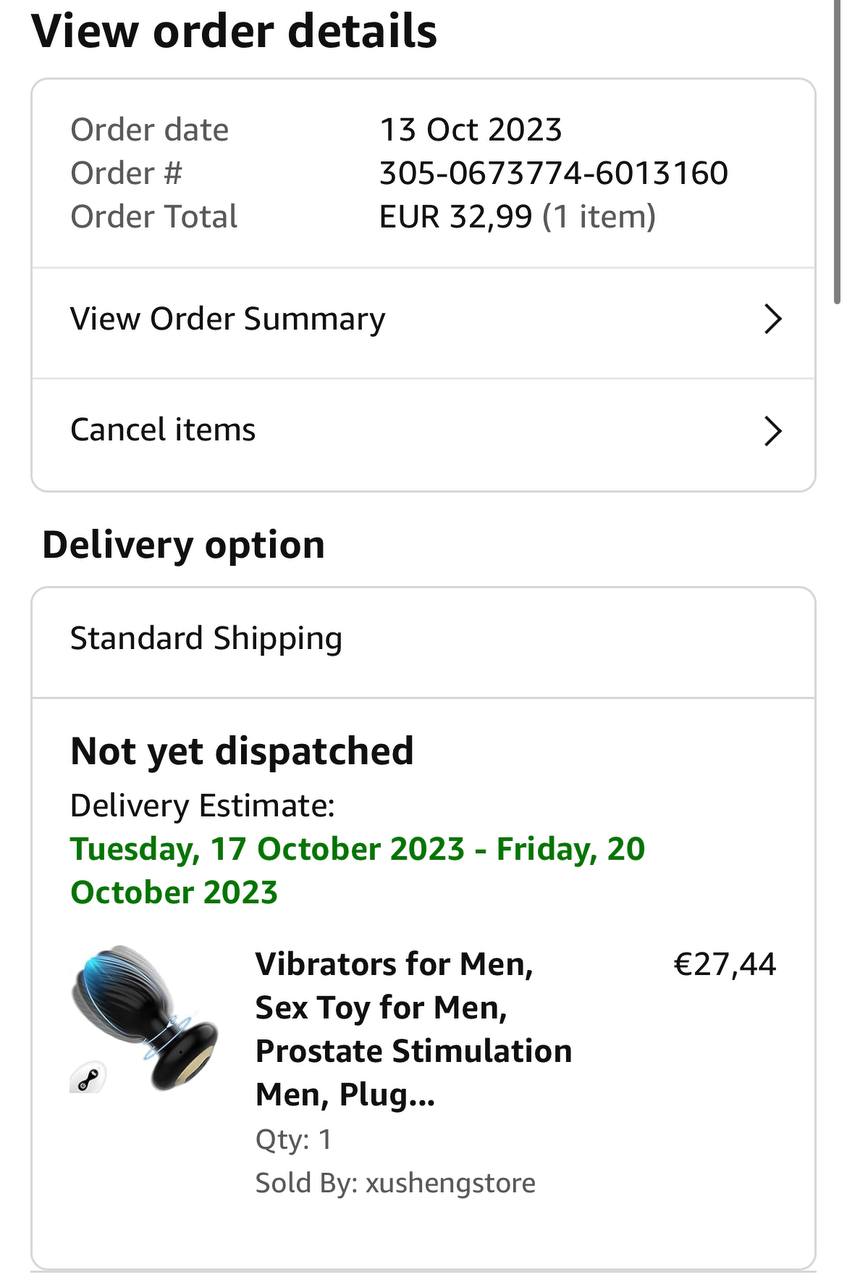
Task: Open View Order Summary row label
Action: point(227,319)
